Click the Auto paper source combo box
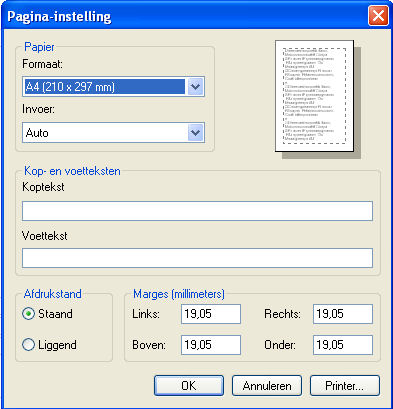The height and width of the screenshot is (409, 393). click(113, 133)
